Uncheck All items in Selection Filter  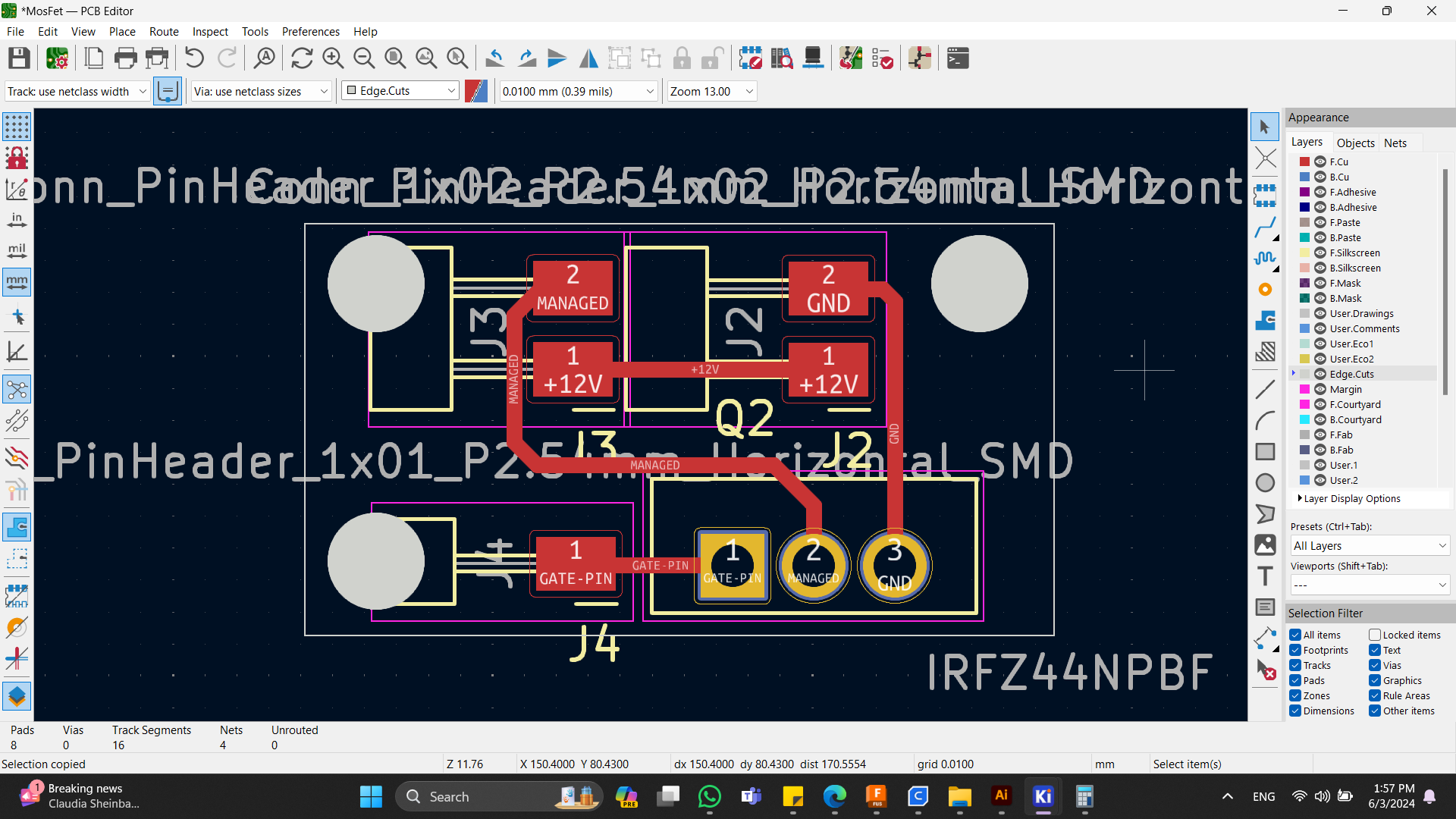click(x=1295, y=635)
